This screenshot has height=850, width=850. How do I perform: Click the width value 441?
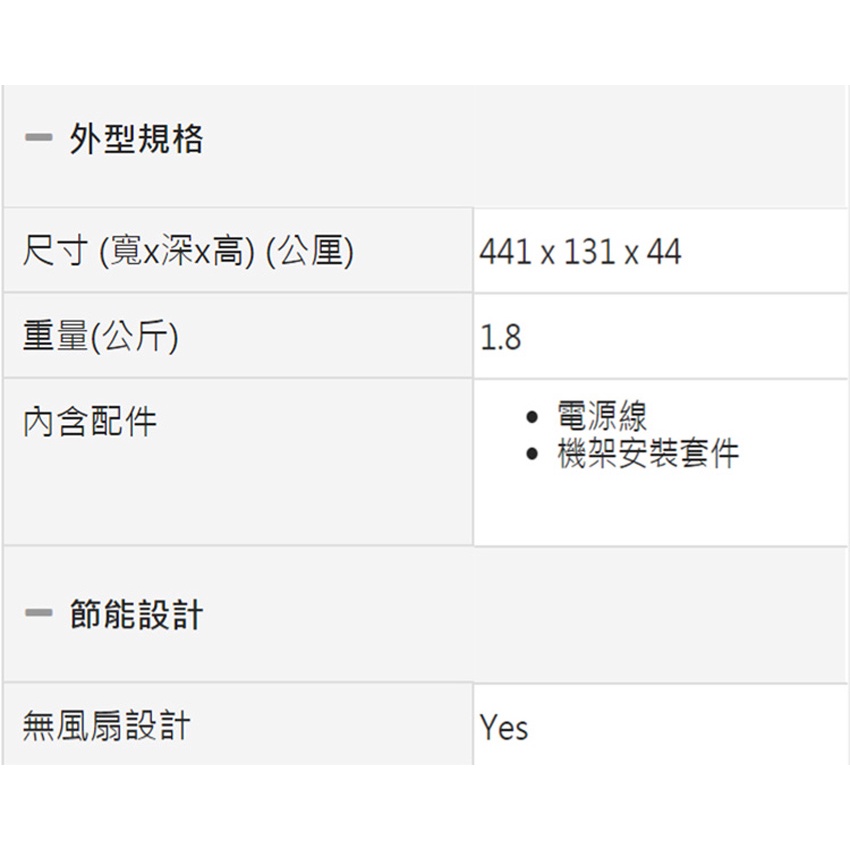pos(506,252)
